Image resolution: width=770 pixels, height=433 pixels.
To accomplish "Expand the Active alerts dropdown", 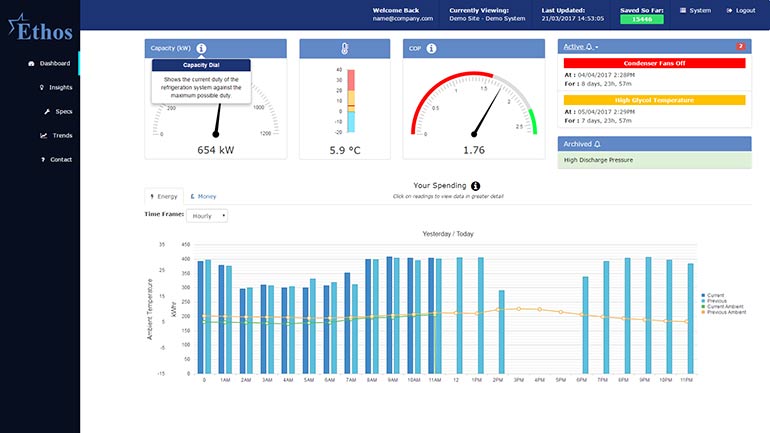I will (x=579, y=47).
